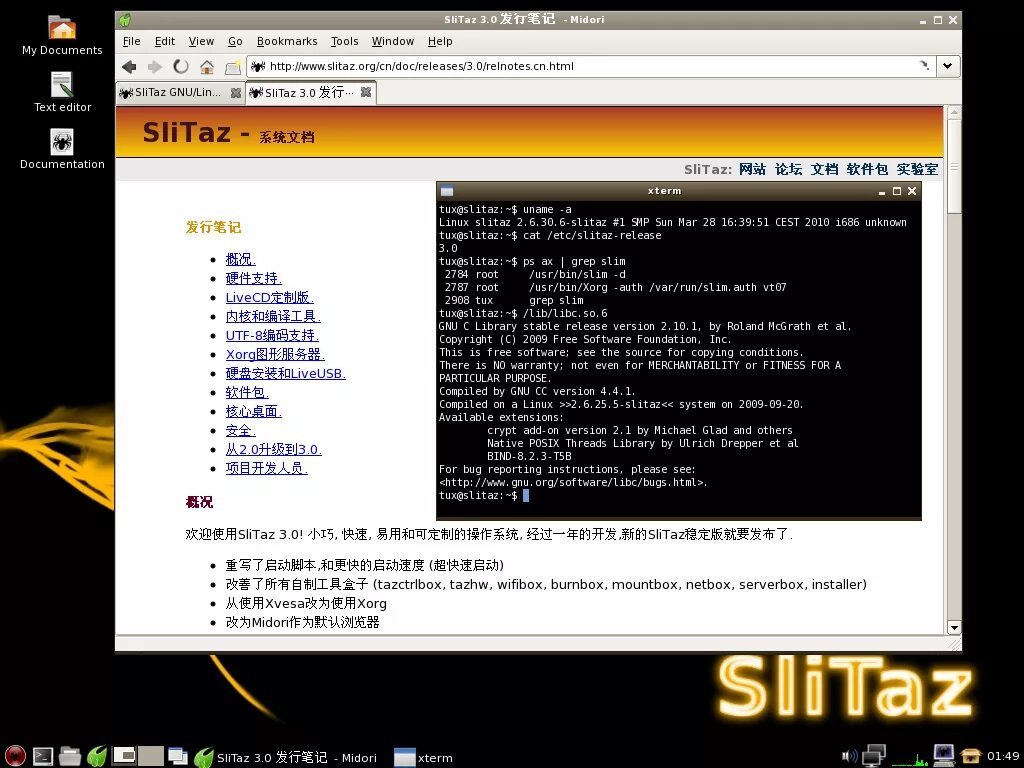The width and height of the screenshot is (1024, 768).
Task: Click the show desktop windows icon in taskbar
Action: (178, 756)
